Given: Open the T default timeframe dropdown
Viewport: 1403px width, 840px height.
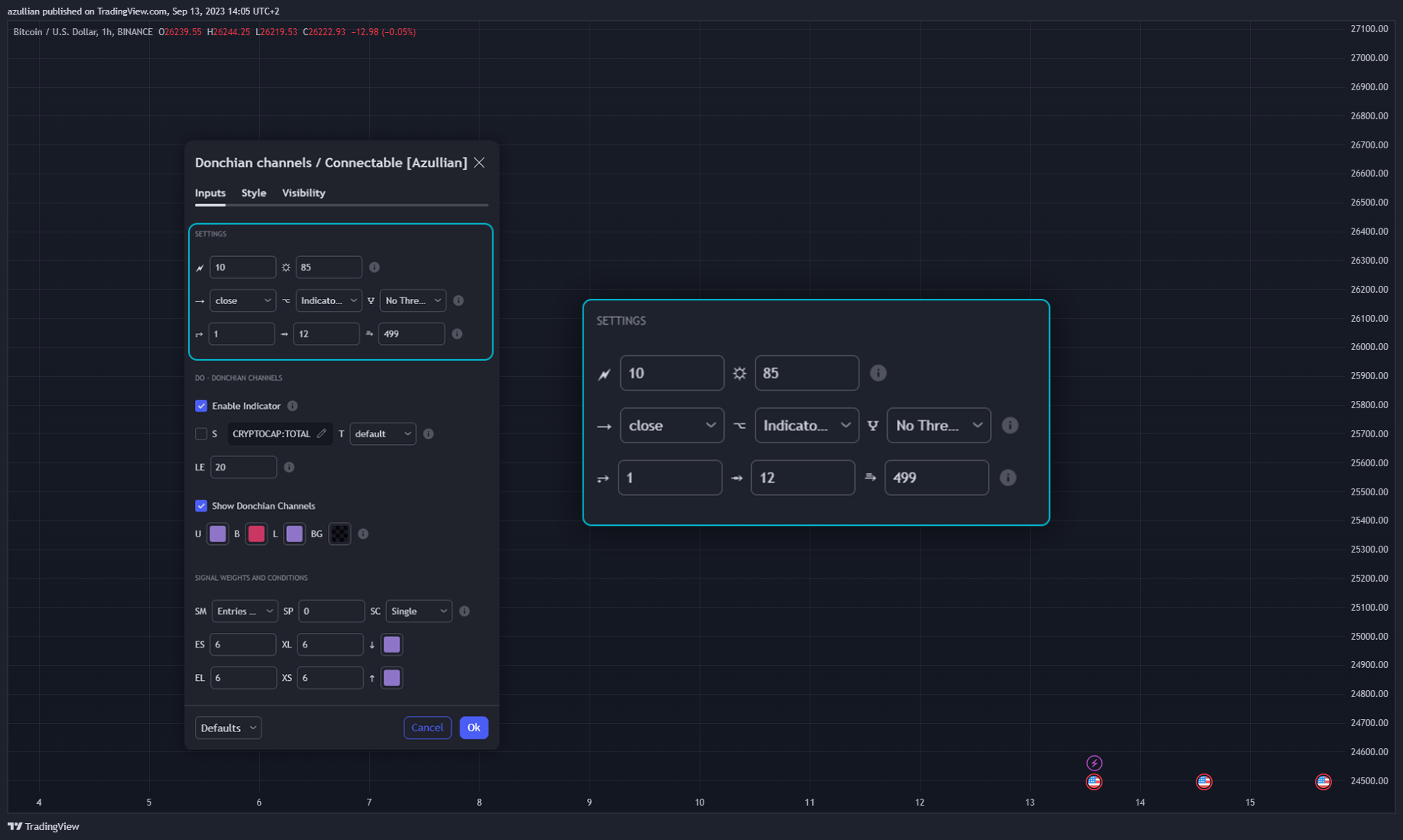Looking at the screenshot, I should click(x=383, y=434).
